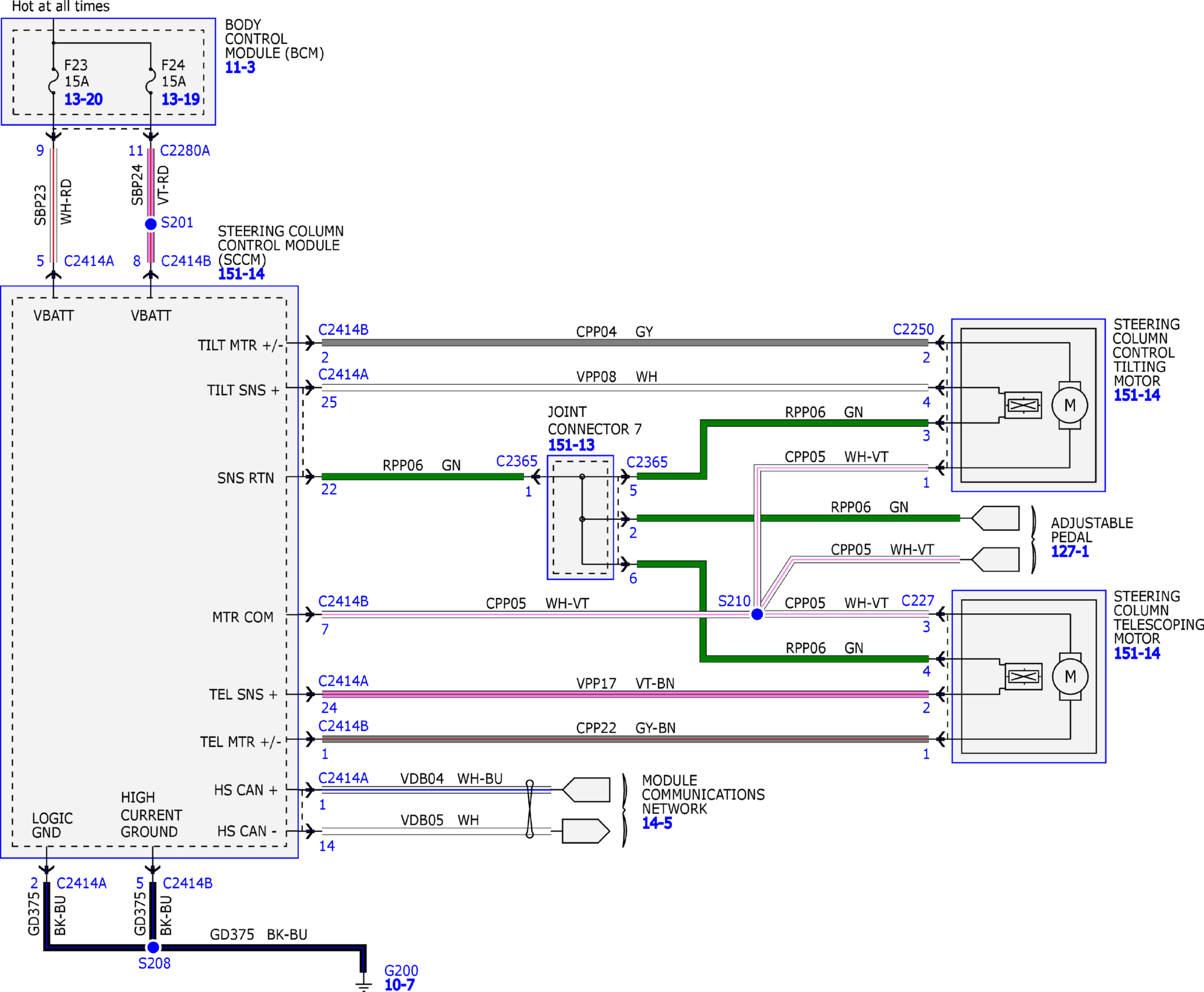Follow fuse F23 link 13-20

coord(84,99)
